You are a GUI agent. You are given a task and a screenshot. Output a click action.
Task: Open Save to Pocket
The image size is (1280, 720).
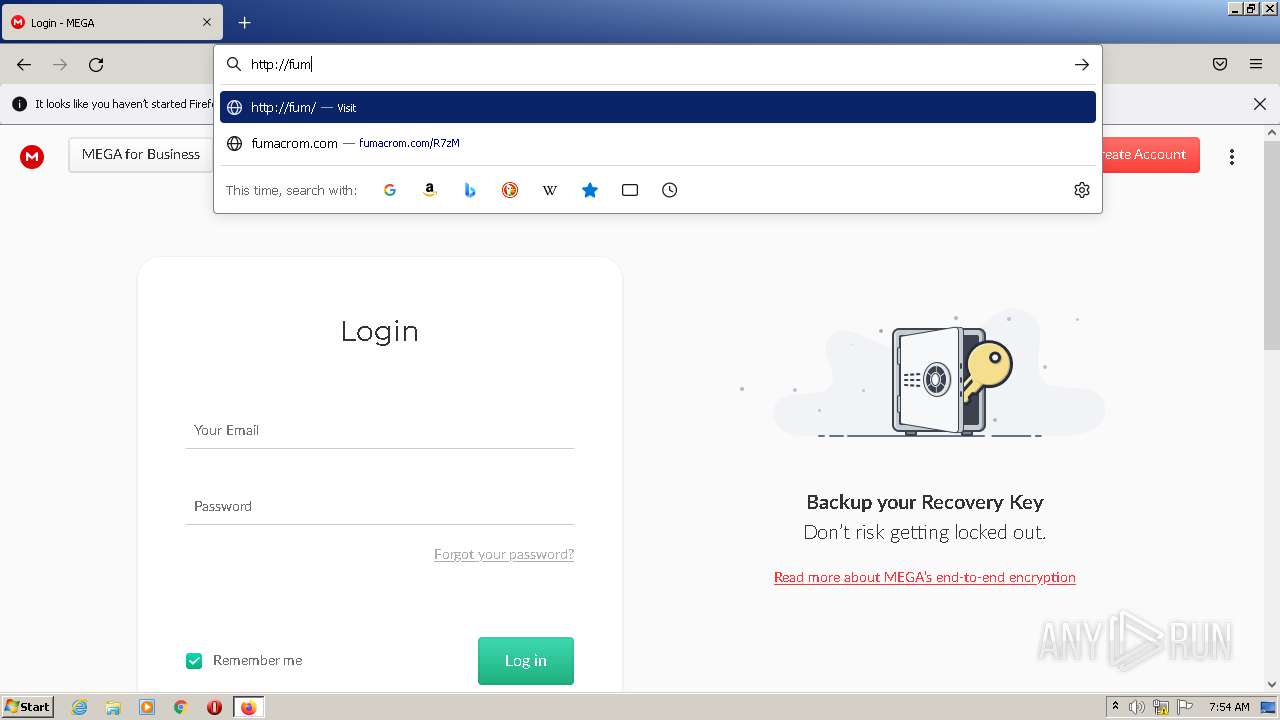1220,64
